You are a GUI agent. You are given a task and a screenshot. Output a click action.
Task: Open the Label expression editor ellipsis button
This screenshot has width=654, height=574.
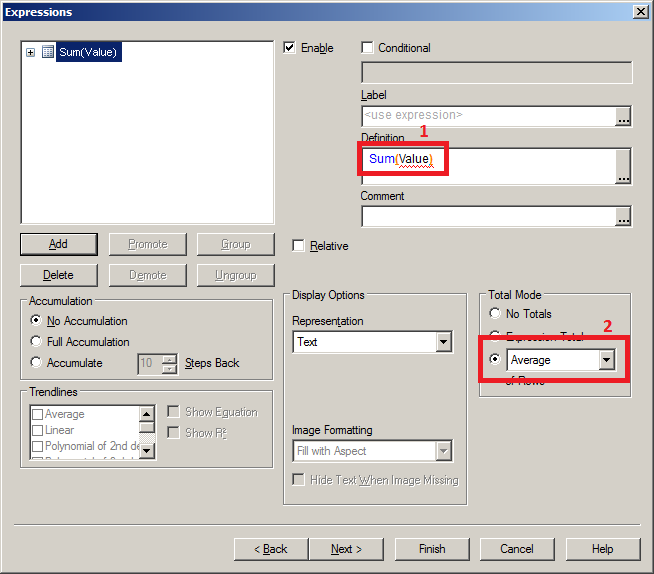pos(624,116)
